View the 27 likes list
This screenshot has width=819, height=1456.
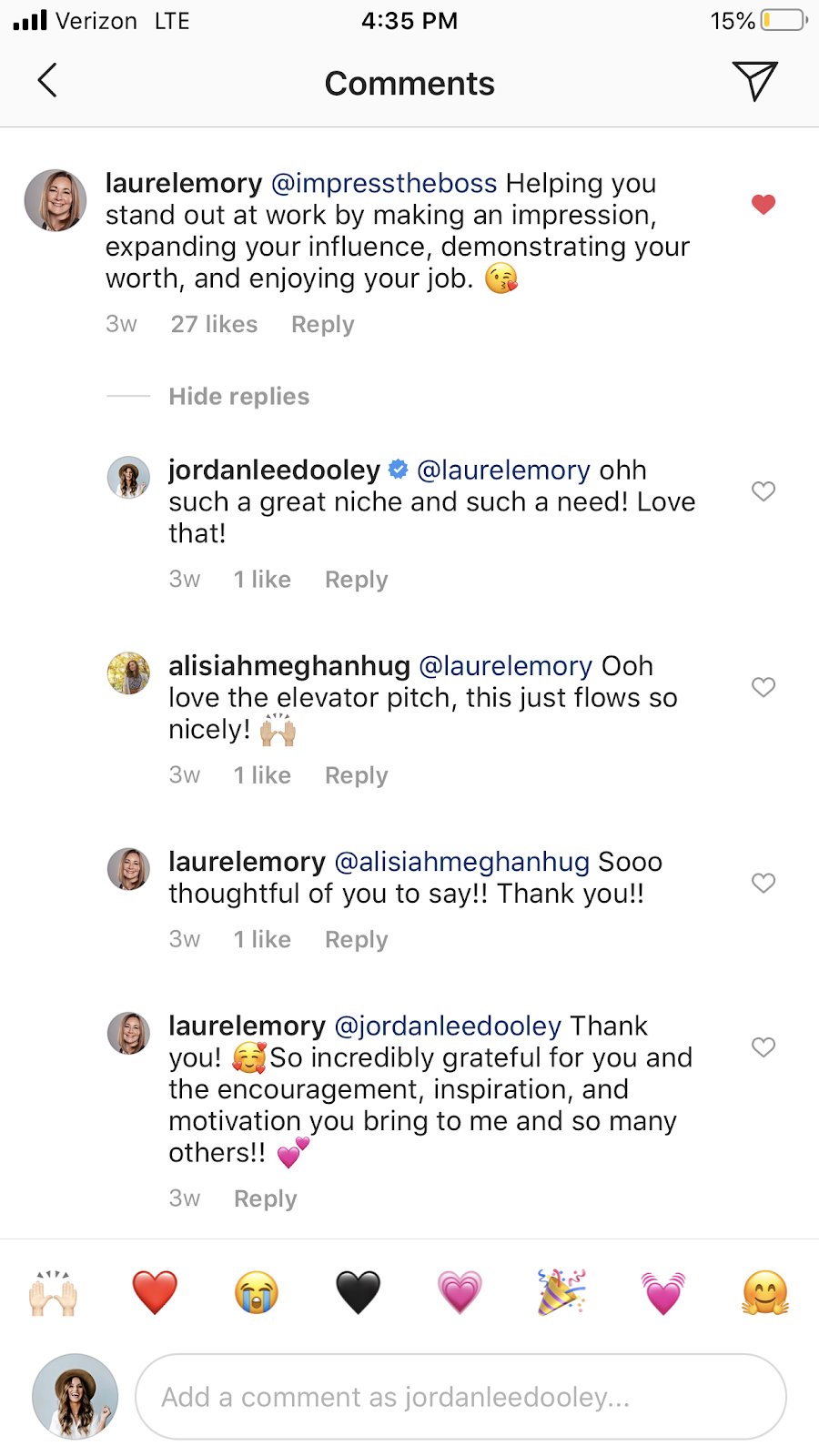pyautogui.click(x=214, y=325)
